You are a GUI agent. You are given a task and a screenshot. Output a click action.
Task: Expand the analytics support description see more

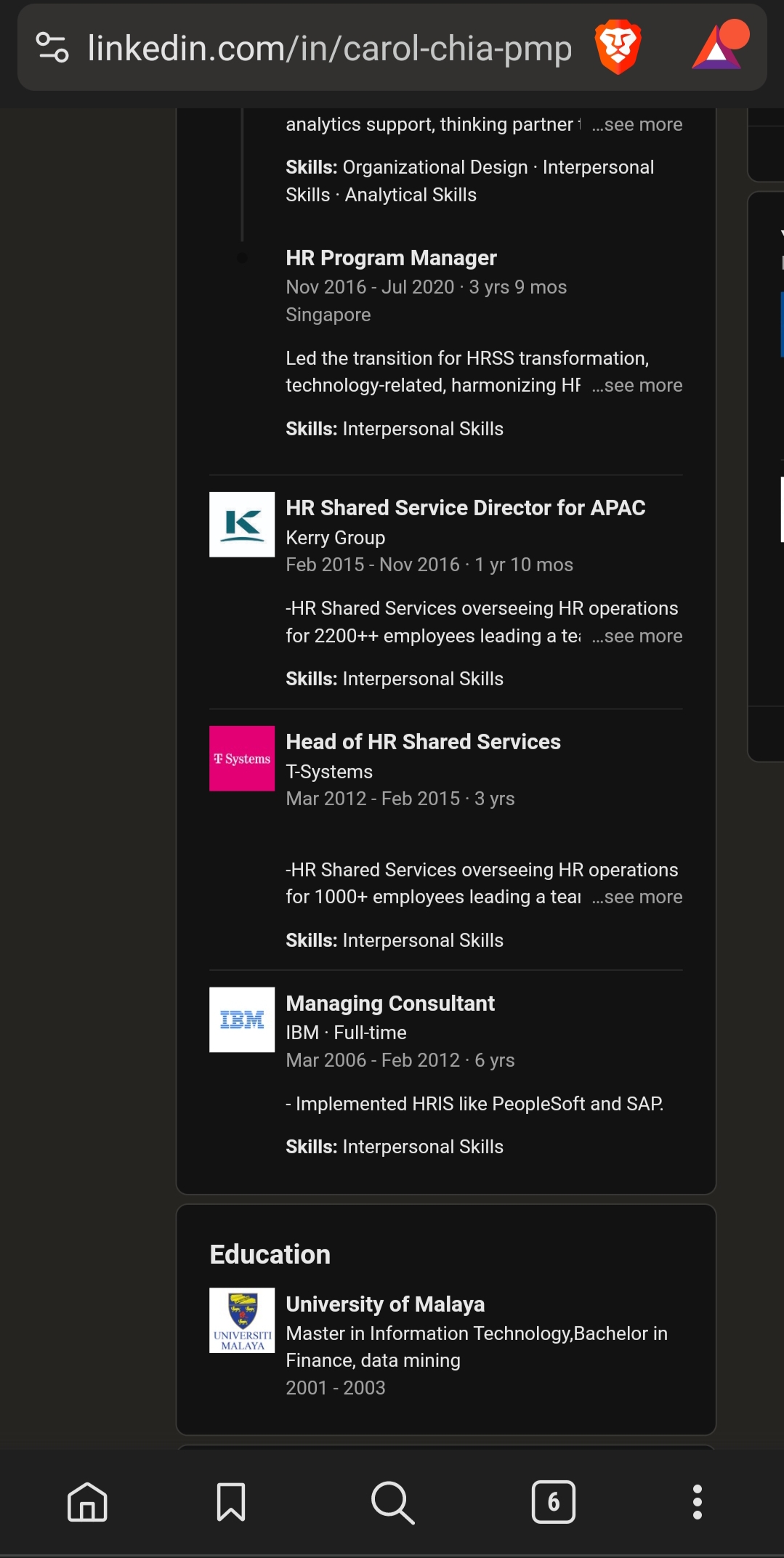[637, 125]
